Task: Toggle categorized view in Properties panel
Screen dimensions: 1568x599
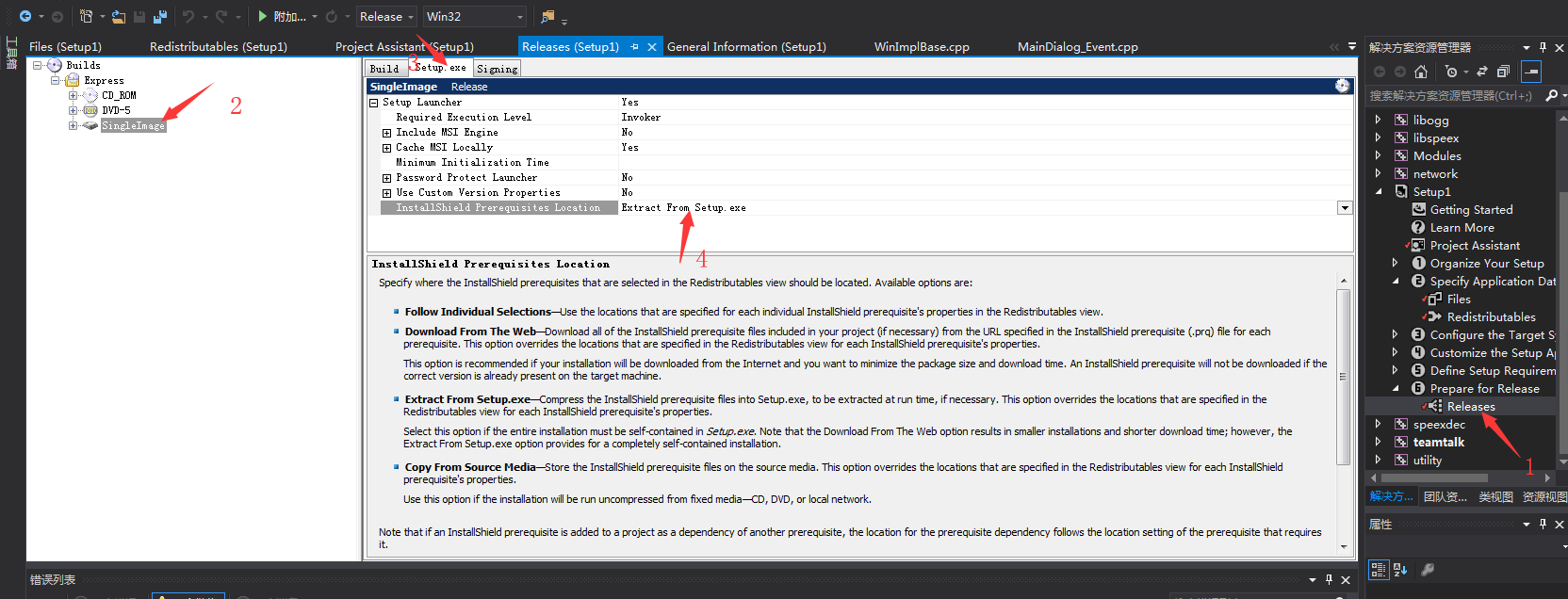Action: [x=1379, y=569]
